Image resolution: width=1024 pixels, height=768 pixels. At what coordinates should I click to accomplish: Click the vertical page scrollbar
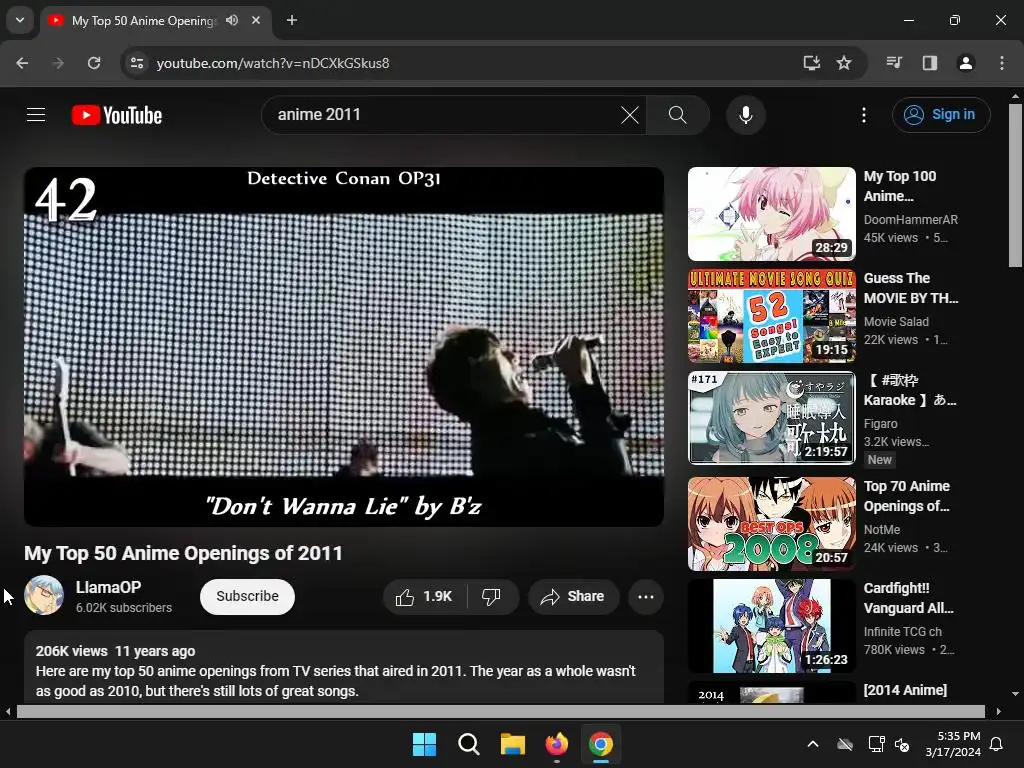tap(1015, 185)
